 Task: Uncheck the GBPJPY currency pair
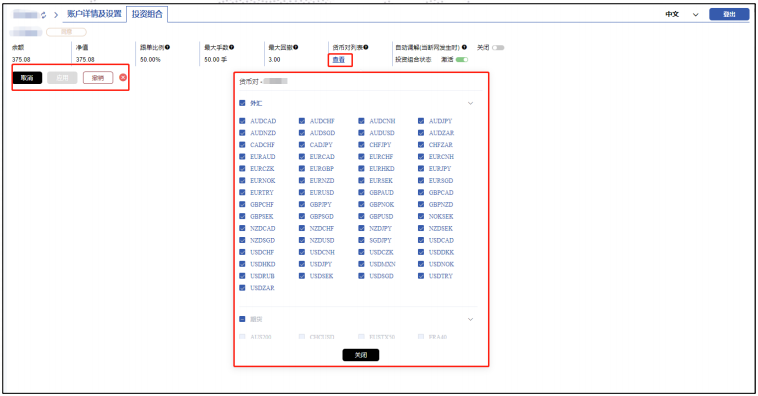(302, 205)
